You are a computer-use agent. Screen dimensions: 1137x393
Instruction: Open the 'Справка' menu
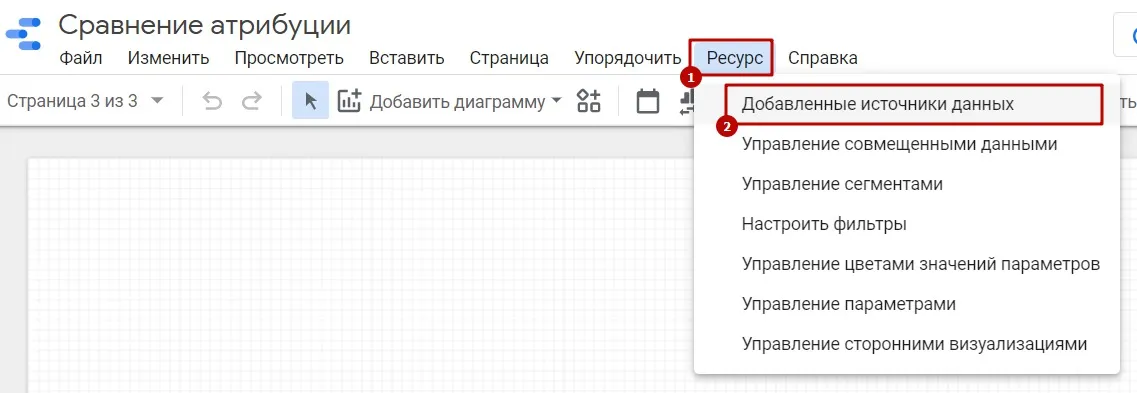click(x=823, y=58)
